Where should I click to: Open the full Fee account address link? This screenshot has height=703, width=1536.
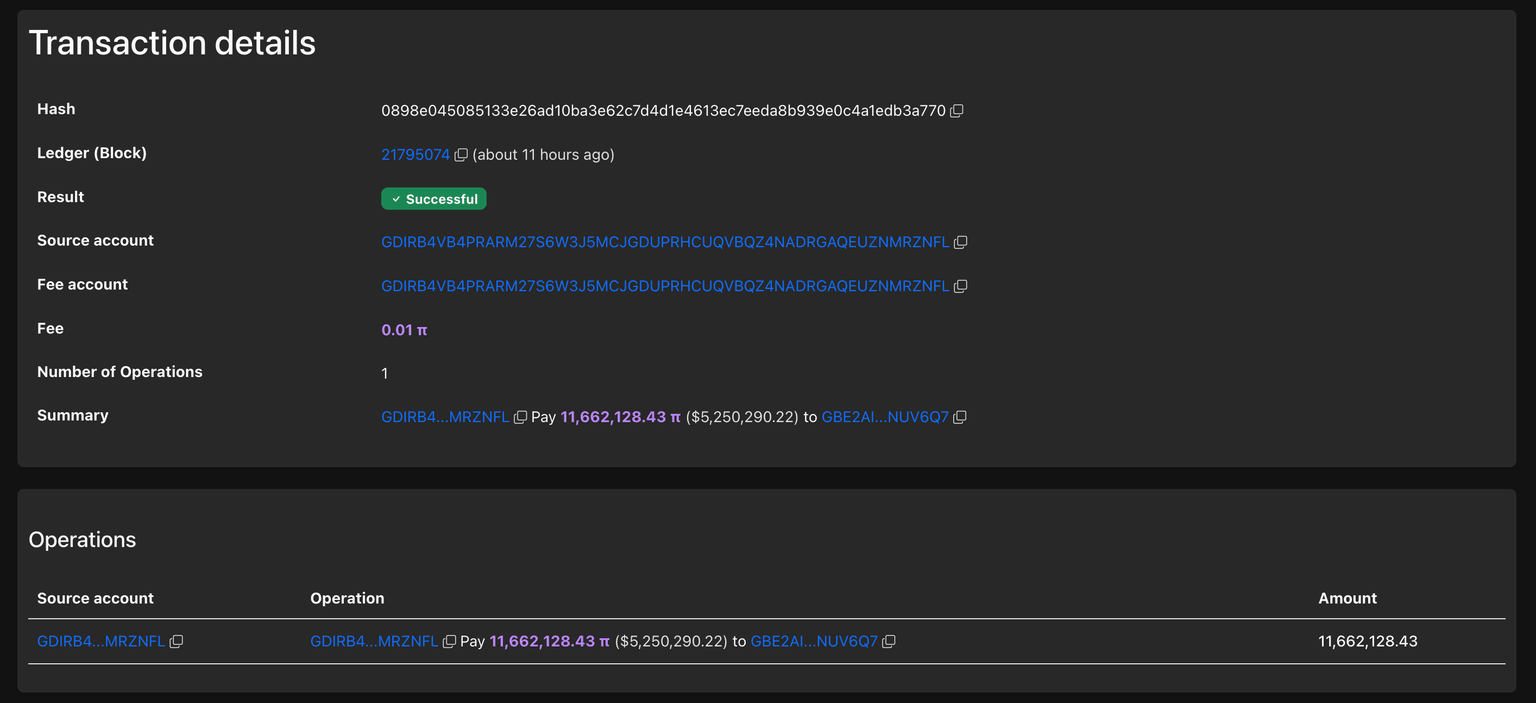point(665,286)
